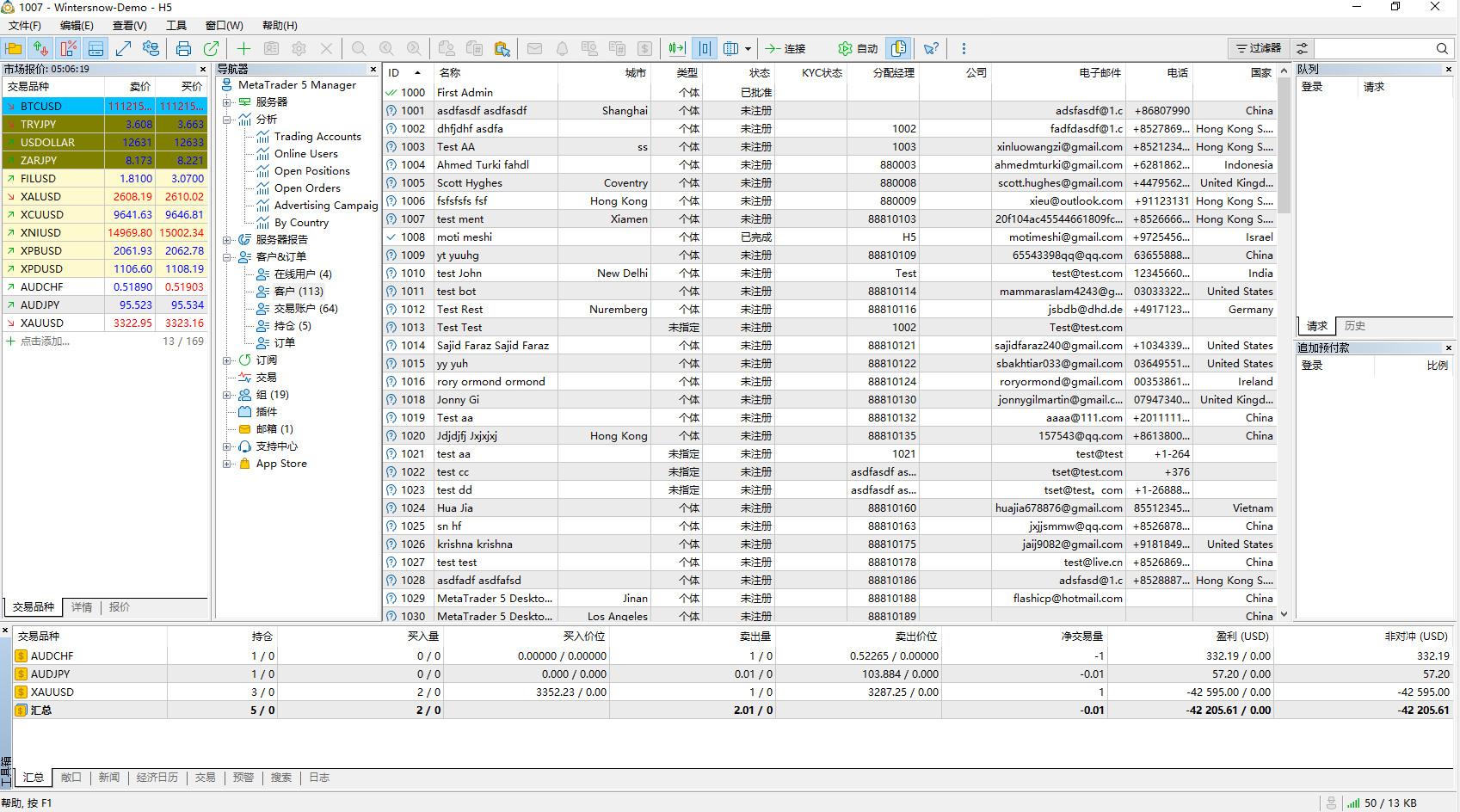This screenshot has height=812, width=1460.
Task: Toggle the highlighted copy-pages icon next to 自动
Action: coord(898,48)
